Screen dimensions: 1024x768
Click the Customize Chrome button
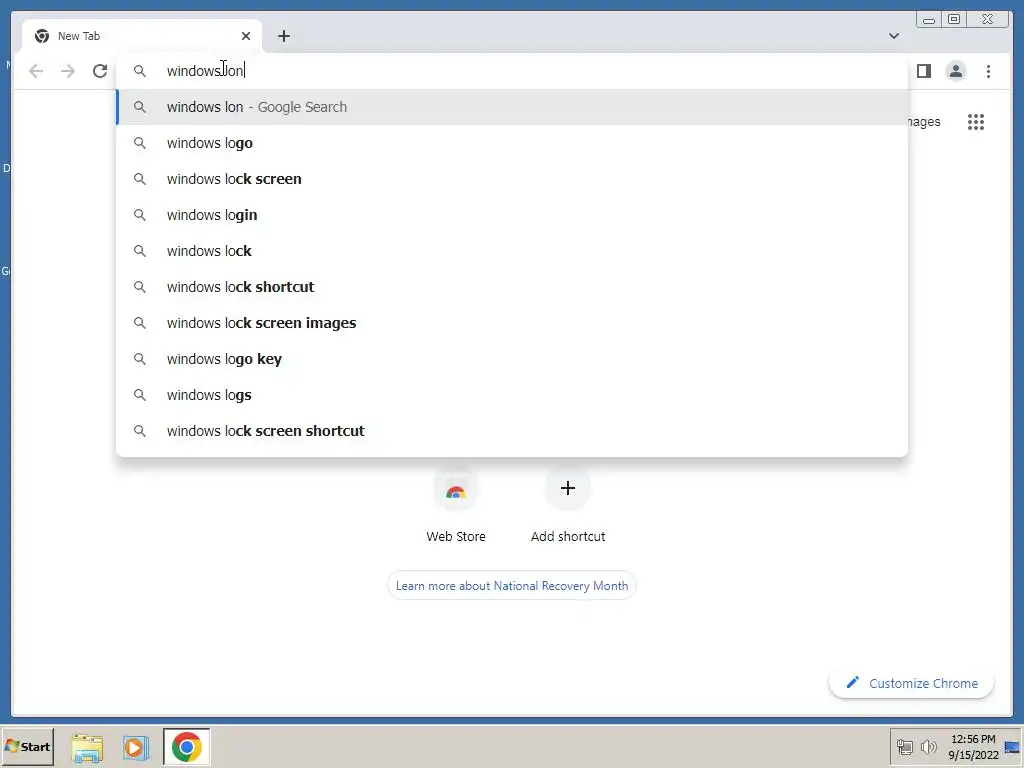click(912, 683)
